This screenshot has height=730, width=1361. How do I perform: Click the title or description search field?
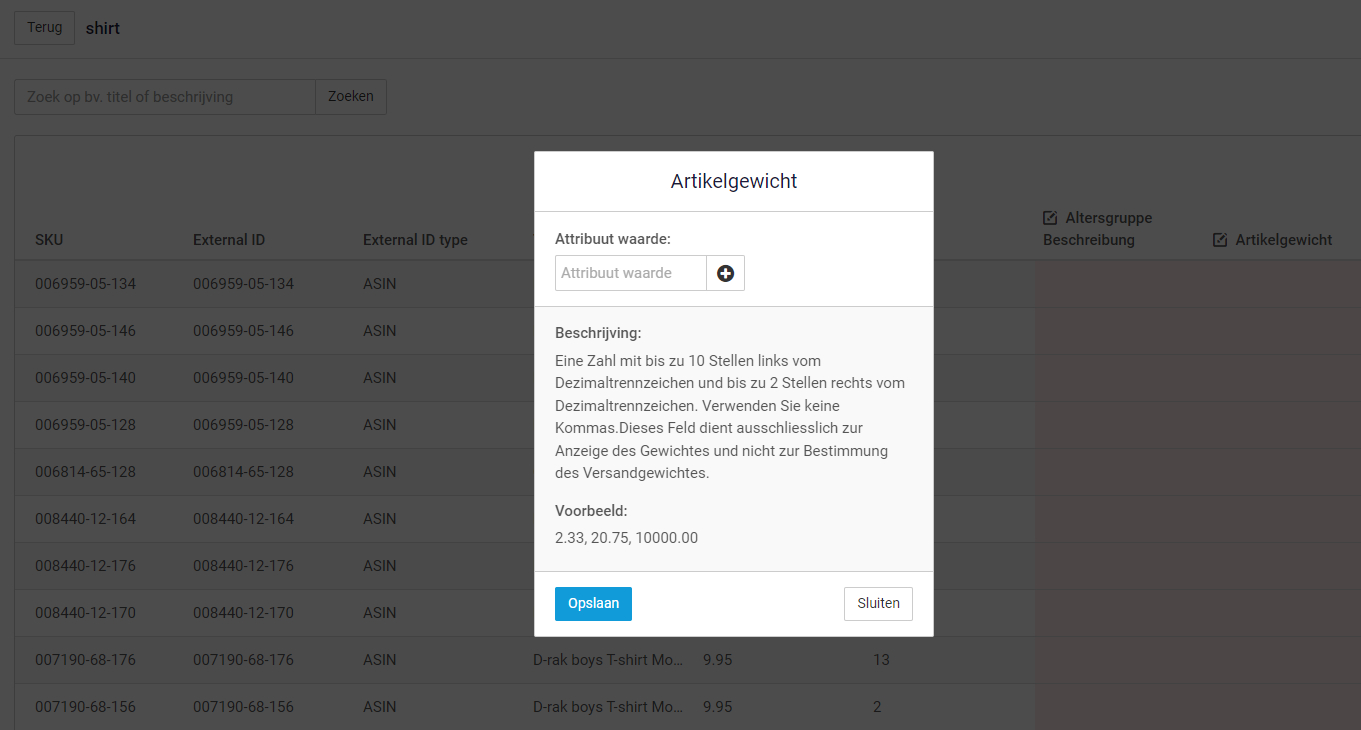click(165, 97)
